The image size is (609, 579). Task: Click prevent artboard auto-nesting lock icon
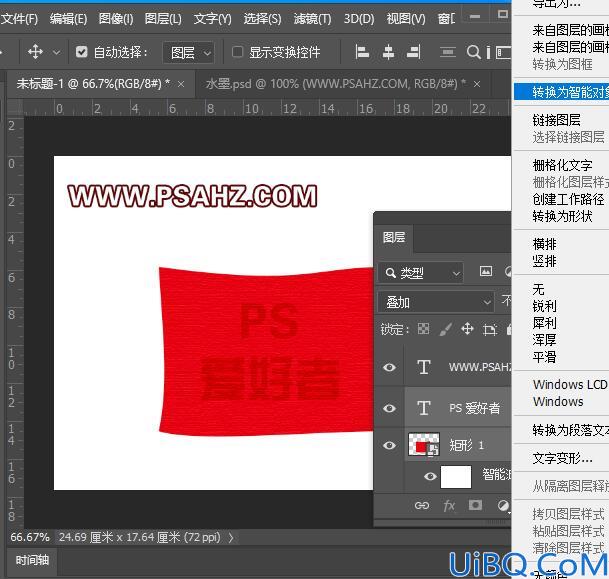tap(489, 330)
